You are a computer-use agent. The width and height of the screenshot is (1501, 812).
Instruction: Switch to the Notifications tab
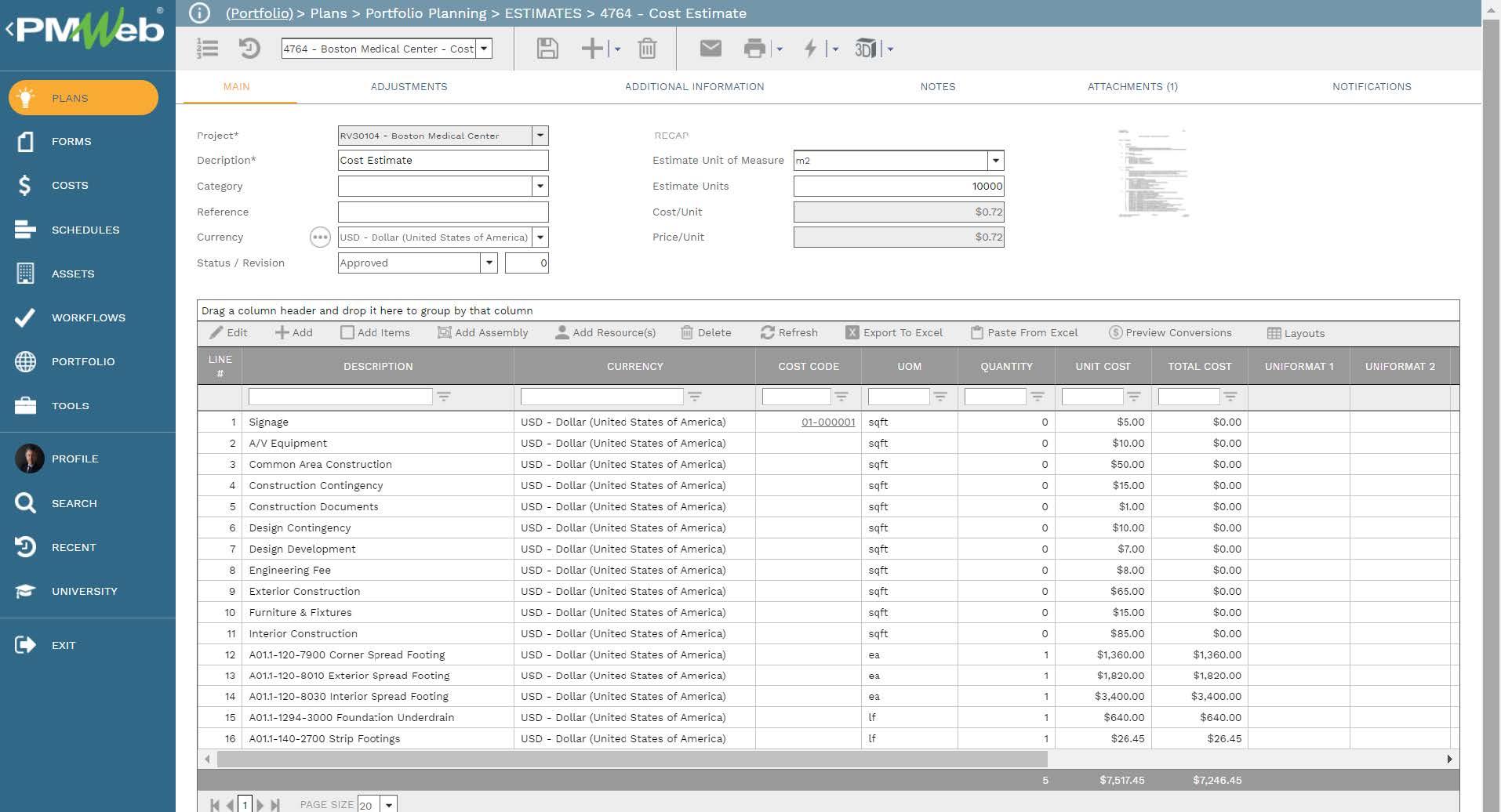[x=1372, y=87]
